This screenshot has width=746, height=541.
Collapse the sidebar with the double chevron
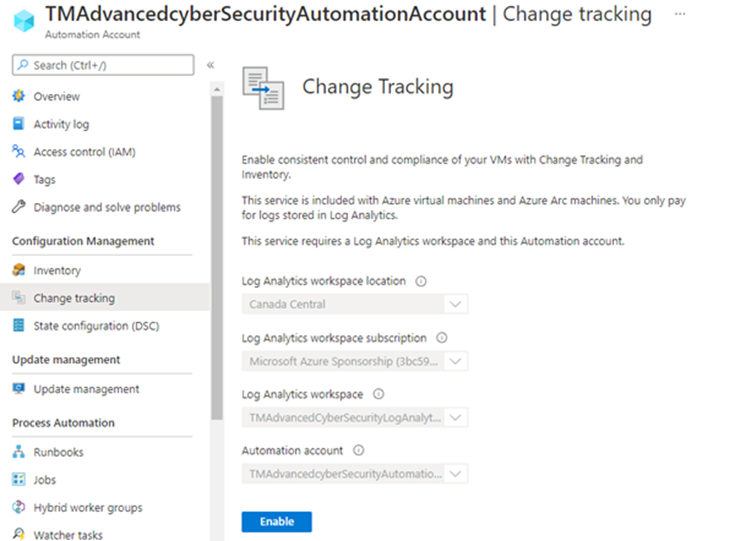coord(210,65)
